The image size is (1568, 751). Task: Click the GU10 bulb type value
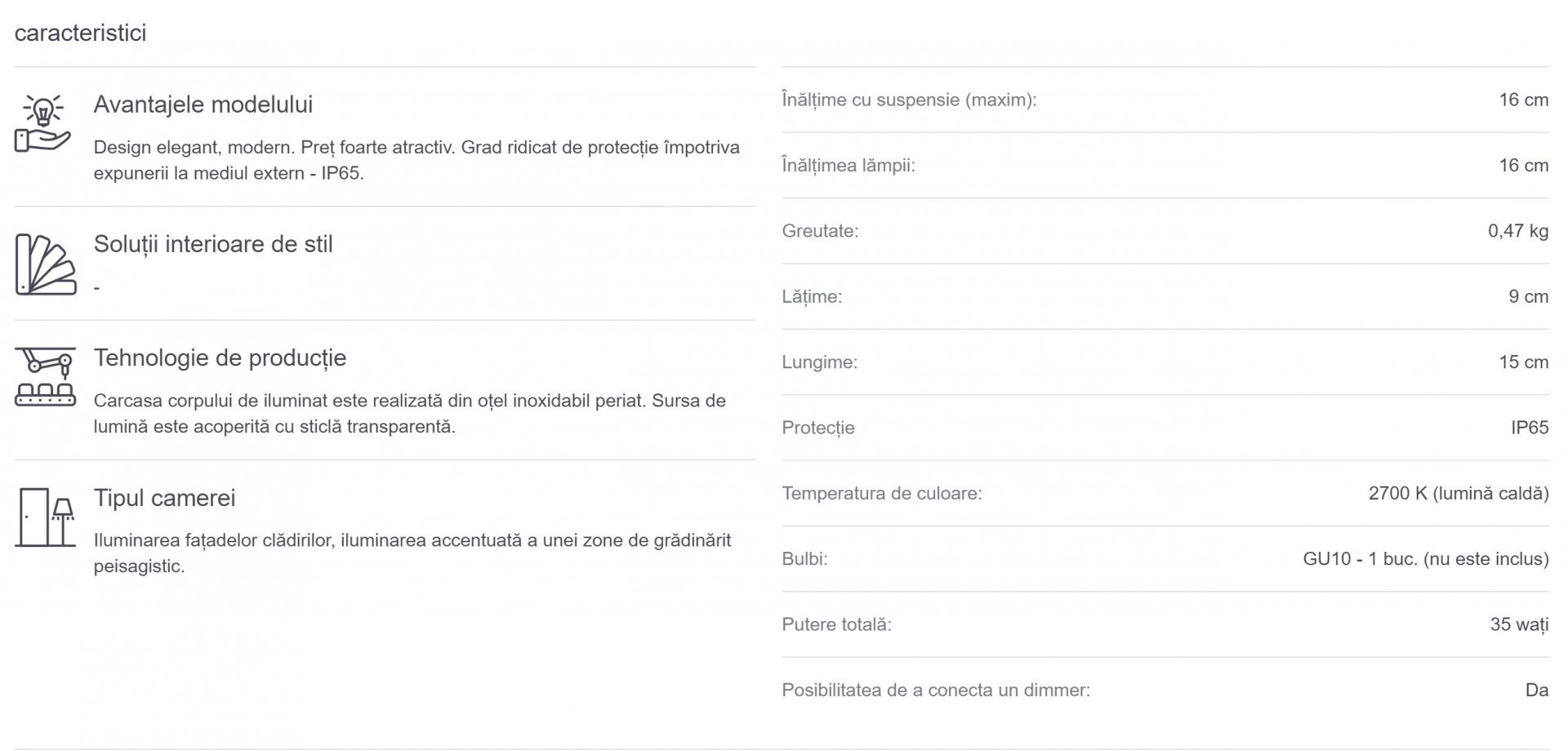click(x=1426, y=559)
